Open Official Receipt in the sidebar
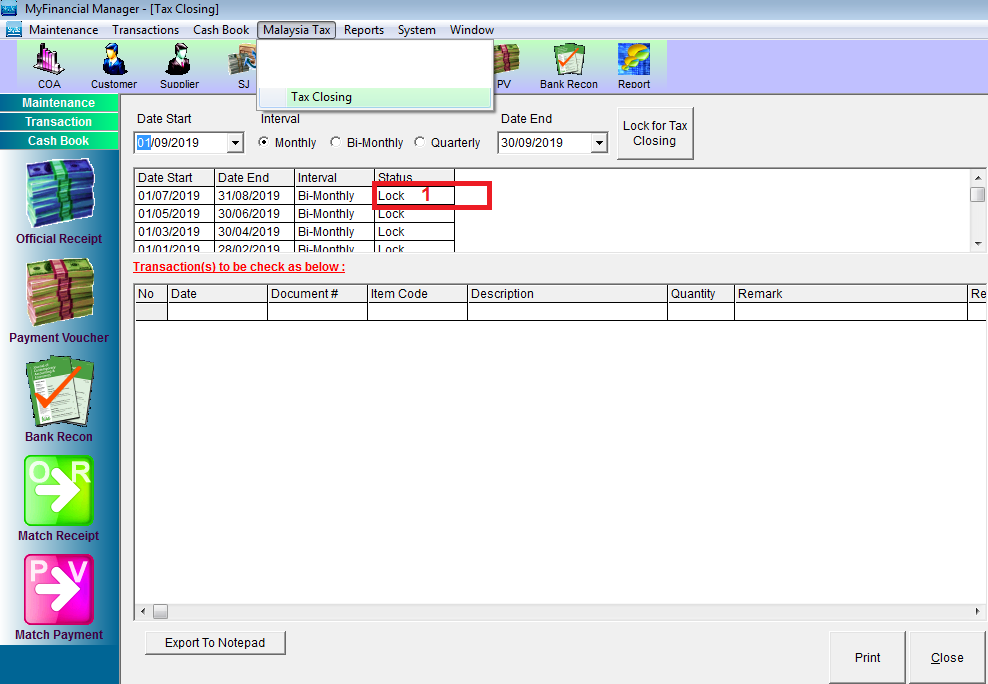The image size is (988, 684). coord(59,201)
